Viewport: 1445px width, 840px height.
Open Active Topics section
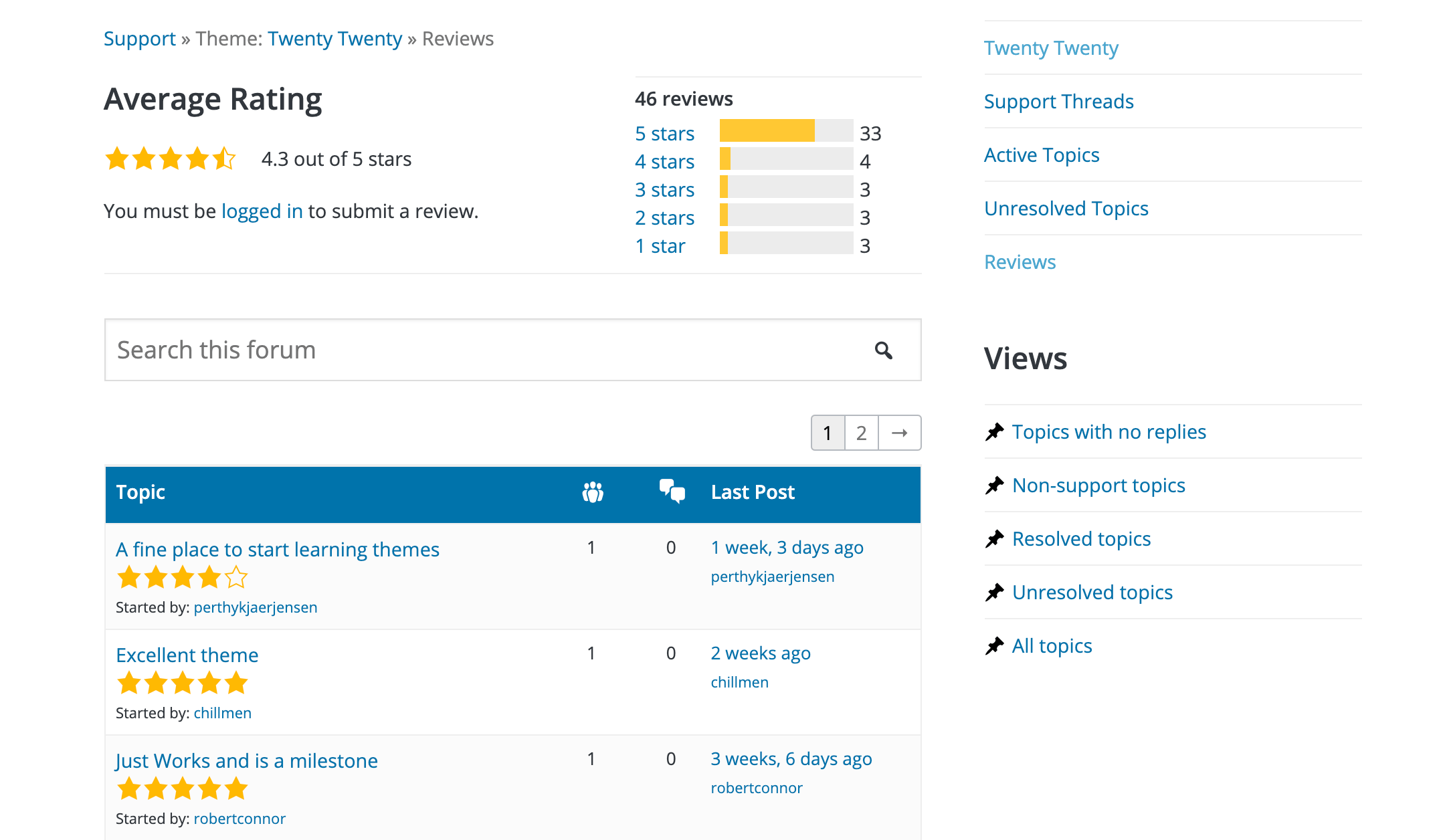coord(1042,154)
